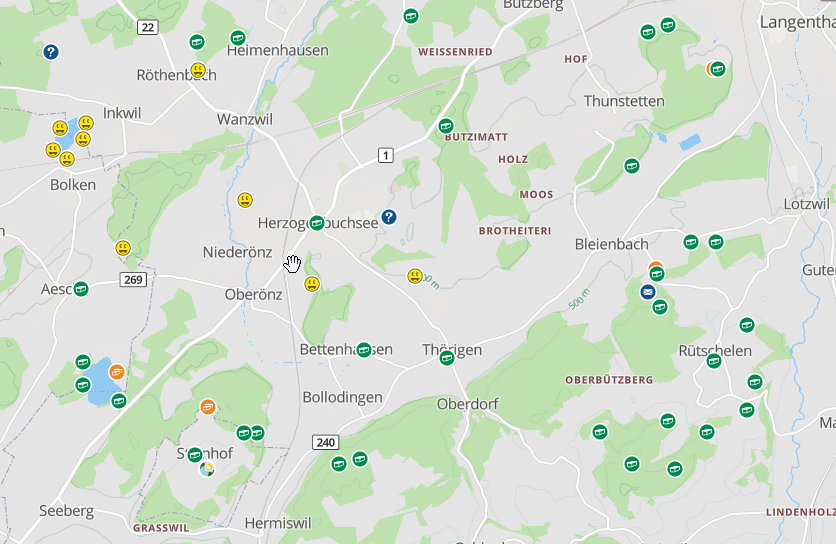836x544 pixels.
Task: Select the green cache on Steinhof label
Action: pos(195,455)
